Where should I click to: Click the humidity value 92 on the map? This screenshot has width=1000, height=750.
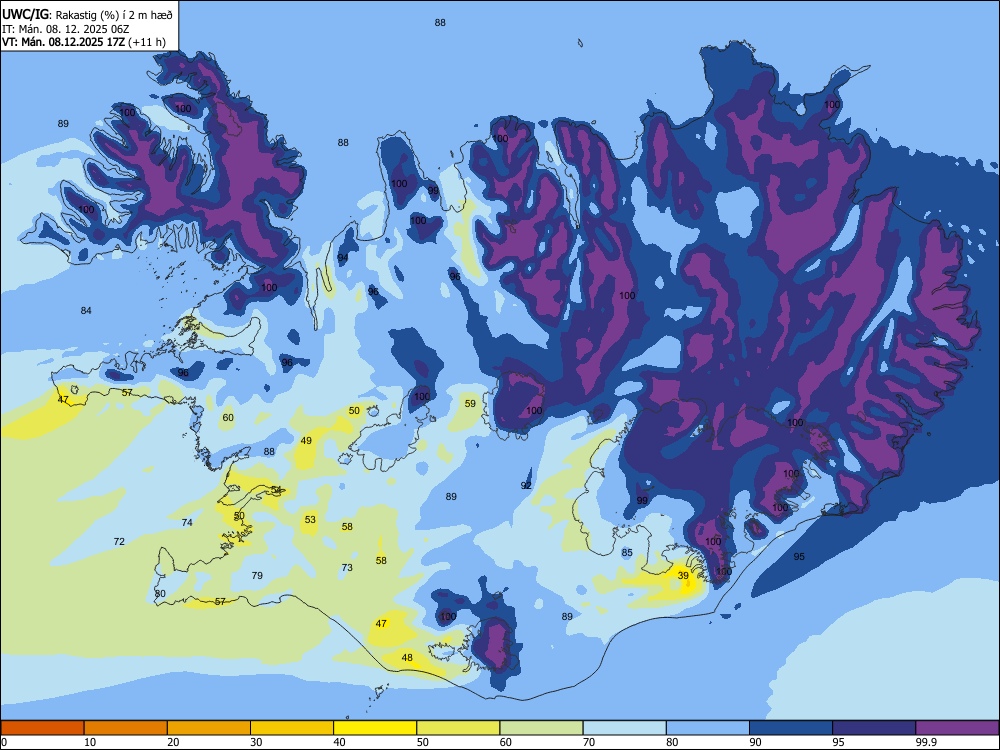pyautogui.click(x=526, y=485)
